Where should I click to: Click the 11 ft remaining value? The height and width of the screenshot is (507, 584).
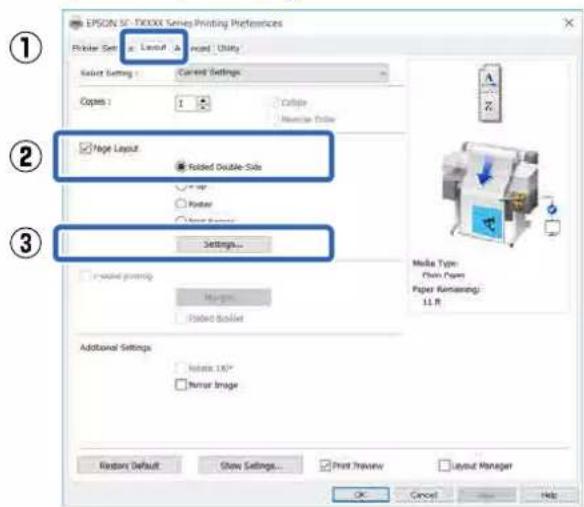click(431, 301)
